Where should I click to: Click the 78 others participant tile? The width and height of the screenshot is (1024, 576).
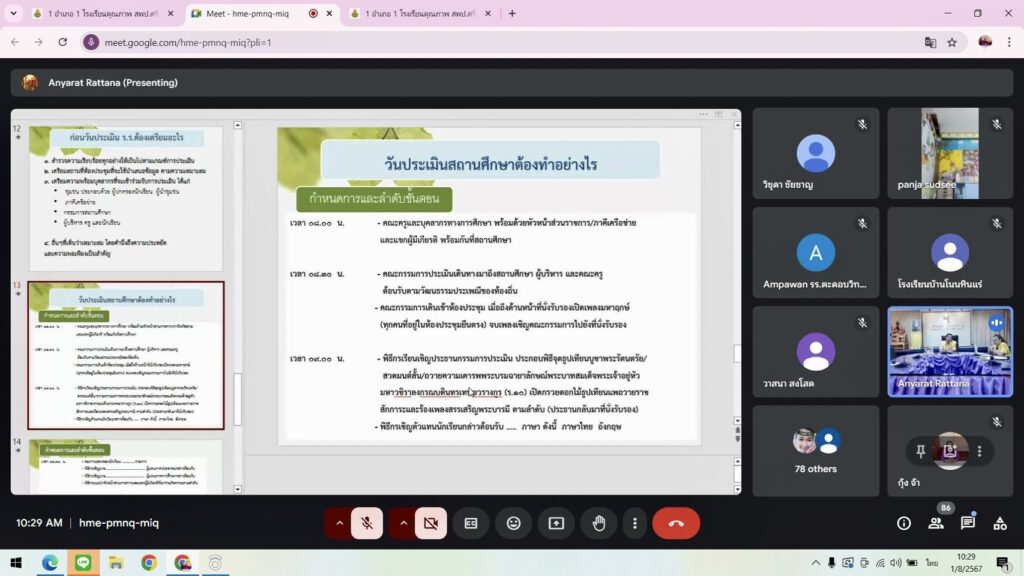pyautogui.click(x=816, y=450)
